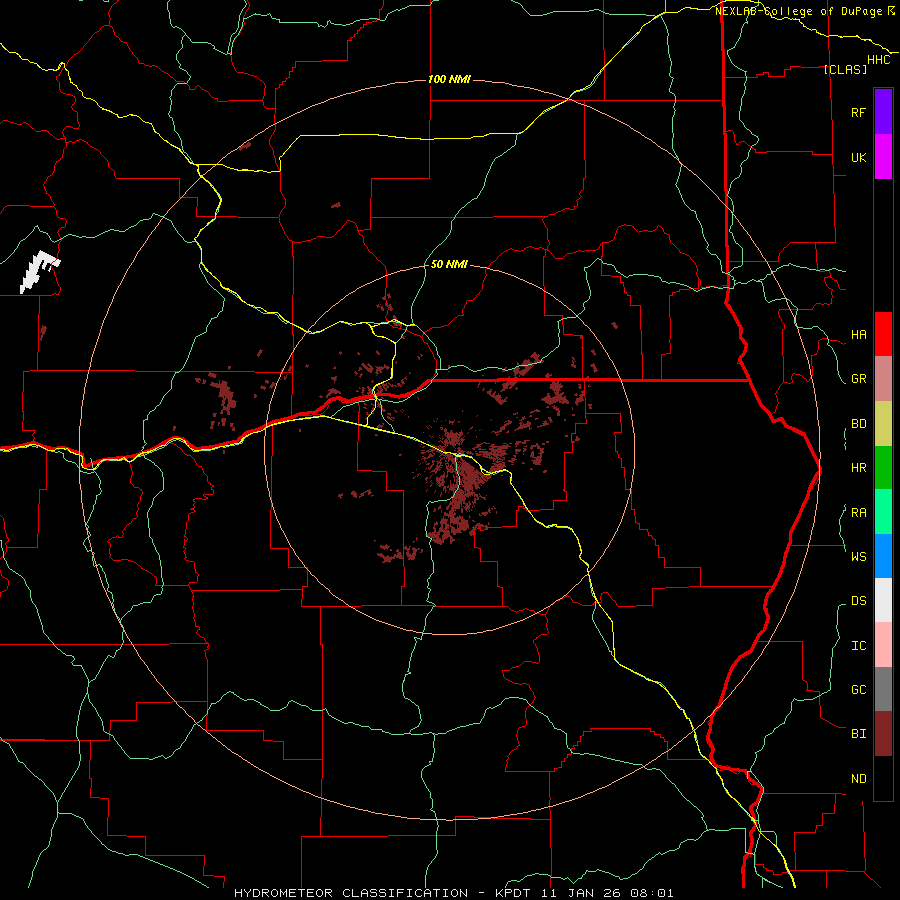Click the "50 NMI" range ring label
Viewport: 900px width, 900px height.
(449, 264)
